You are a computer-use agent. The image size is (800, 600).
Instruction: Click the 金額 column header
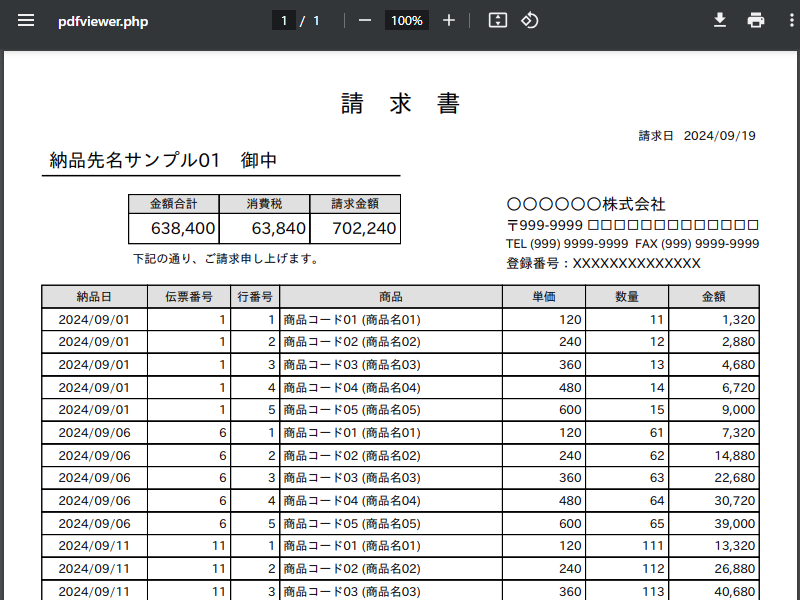714,296
